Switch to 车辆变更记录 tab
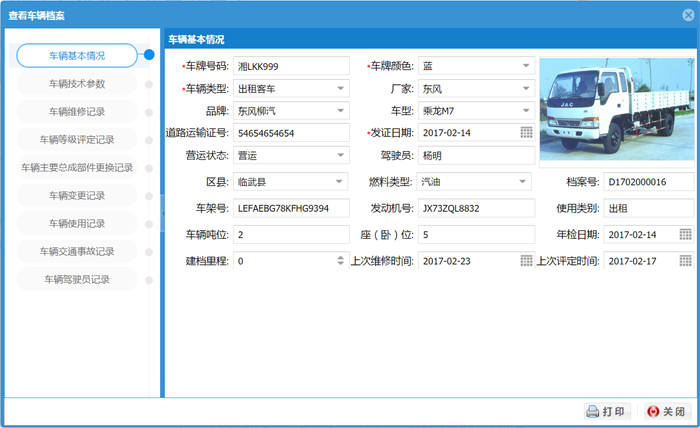 click(77, 195)
